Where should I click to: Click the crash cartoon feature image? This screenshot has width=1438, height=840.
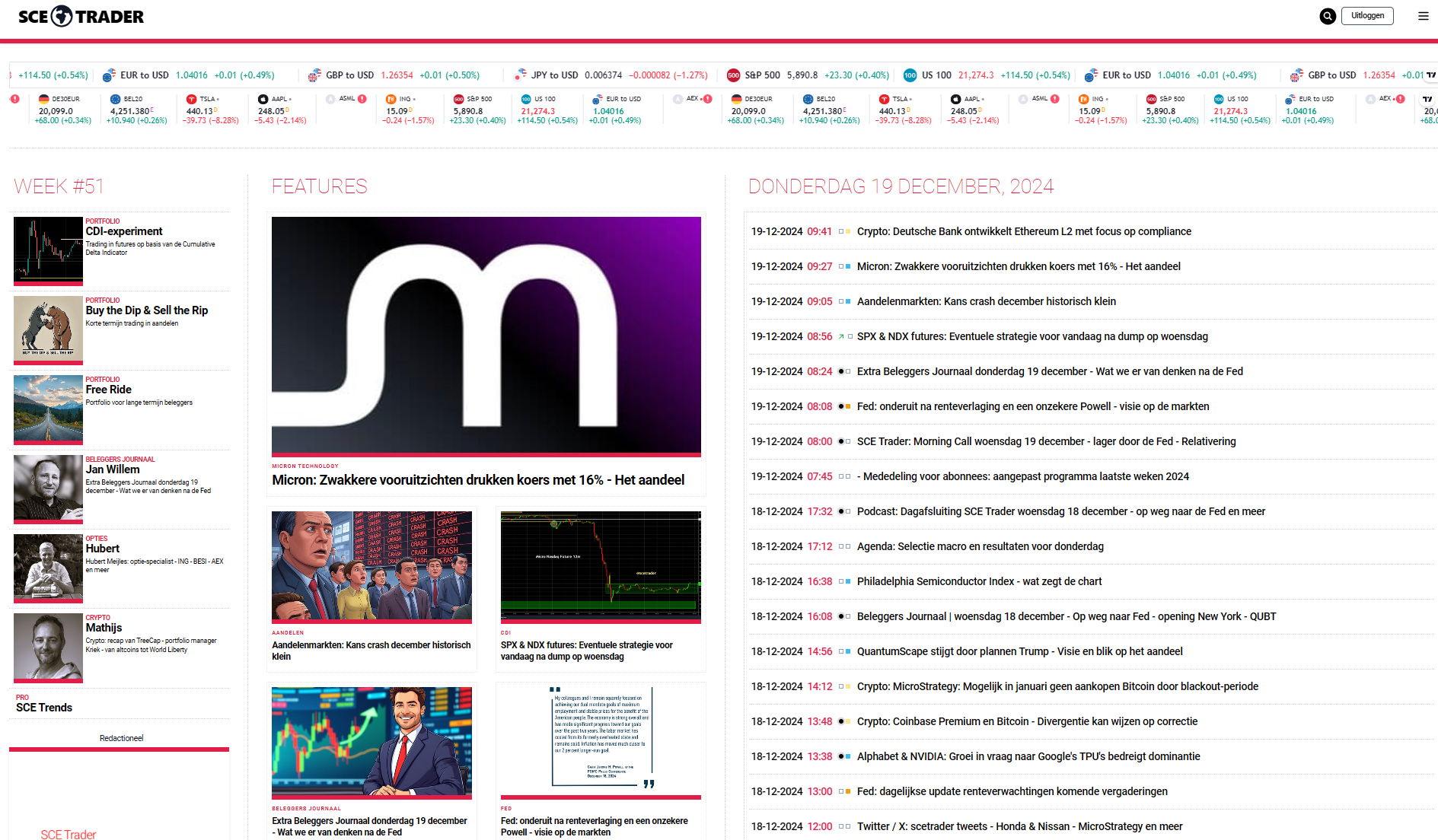coord(371,566)
